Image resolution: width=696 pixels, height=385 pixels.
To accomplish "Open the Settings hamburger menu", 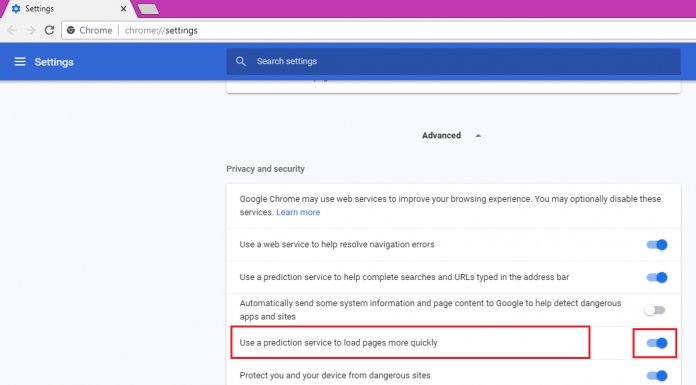I will [20, 62].
